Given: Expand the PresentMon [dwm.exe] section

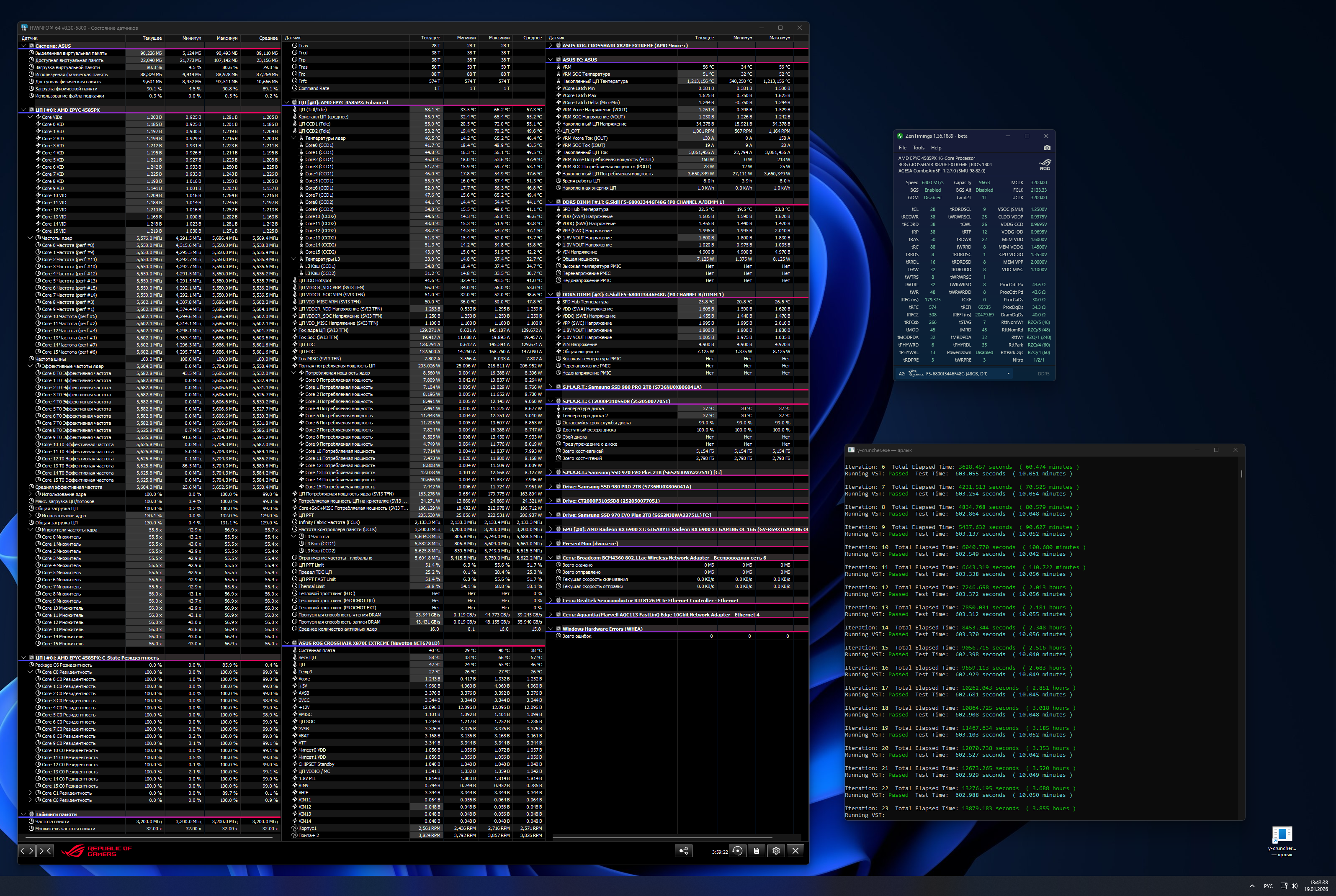Looking at the screenshot, I should tap(551, 544).
